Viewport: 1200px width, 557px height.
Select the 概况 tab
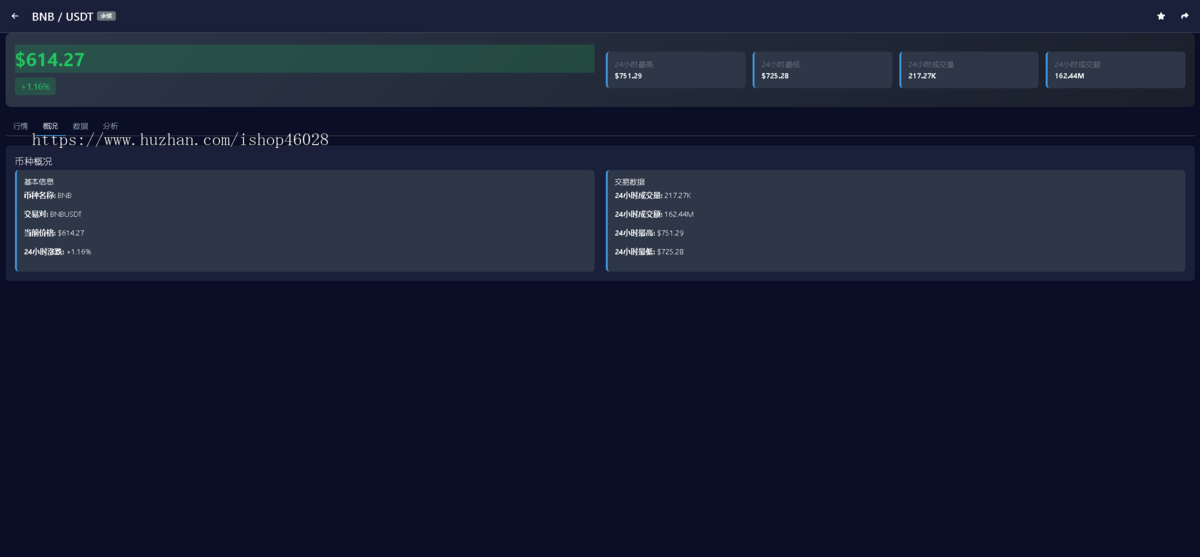click(x=50, y=126)
